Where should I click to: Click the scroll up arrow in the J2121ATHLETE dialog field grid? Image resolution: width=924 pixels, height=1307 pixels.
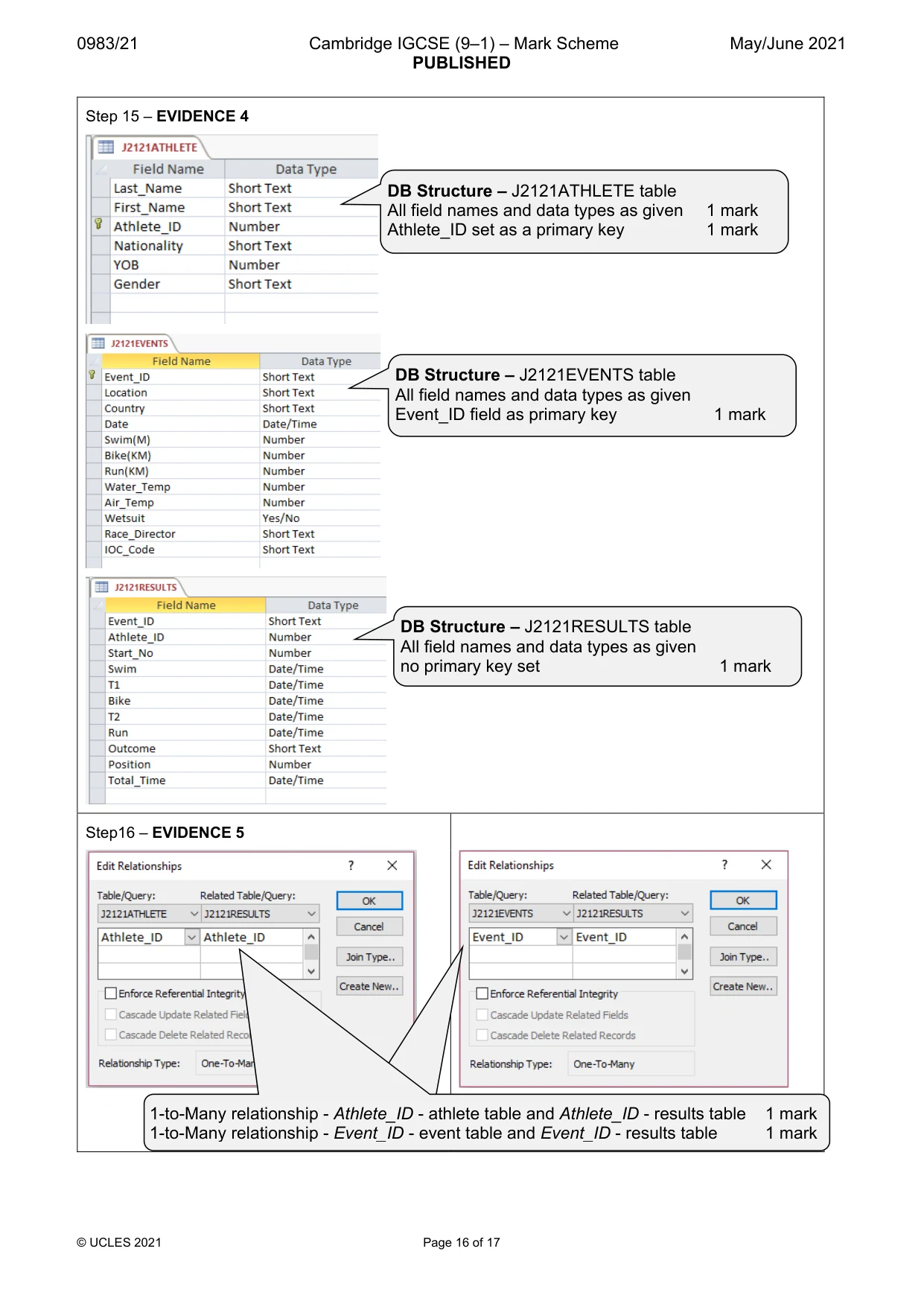point(312,936)
